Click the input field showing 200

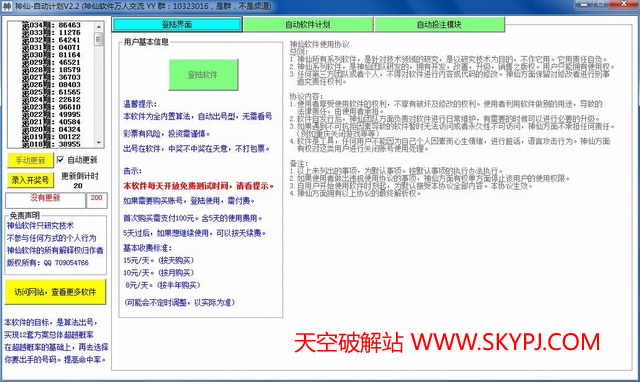(x=97, y=200)
